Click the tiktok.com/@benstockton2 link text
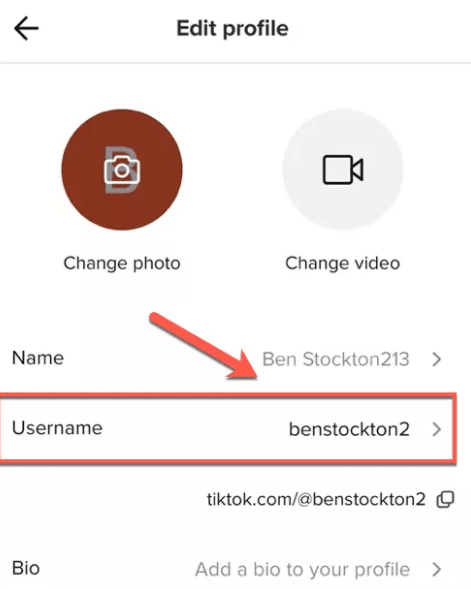The image size is (471, 589). pos(316,500)
